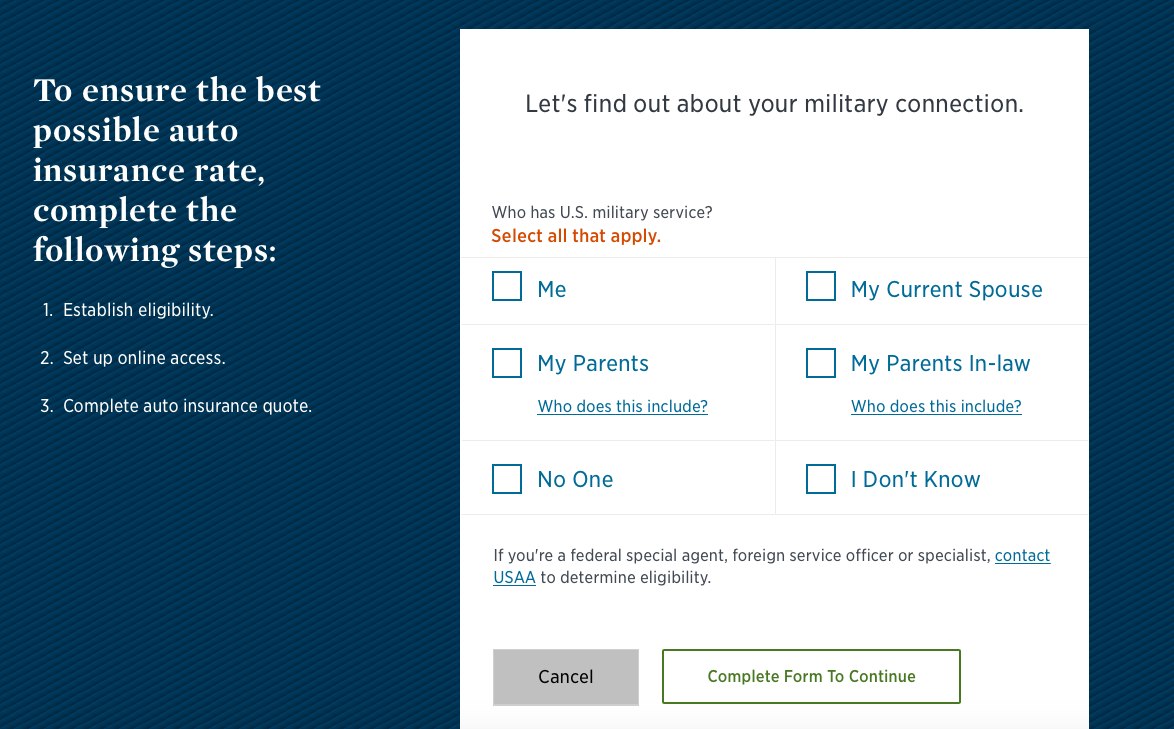
Task: Check the "No One" checkbox
Action: tap(507, 478)
